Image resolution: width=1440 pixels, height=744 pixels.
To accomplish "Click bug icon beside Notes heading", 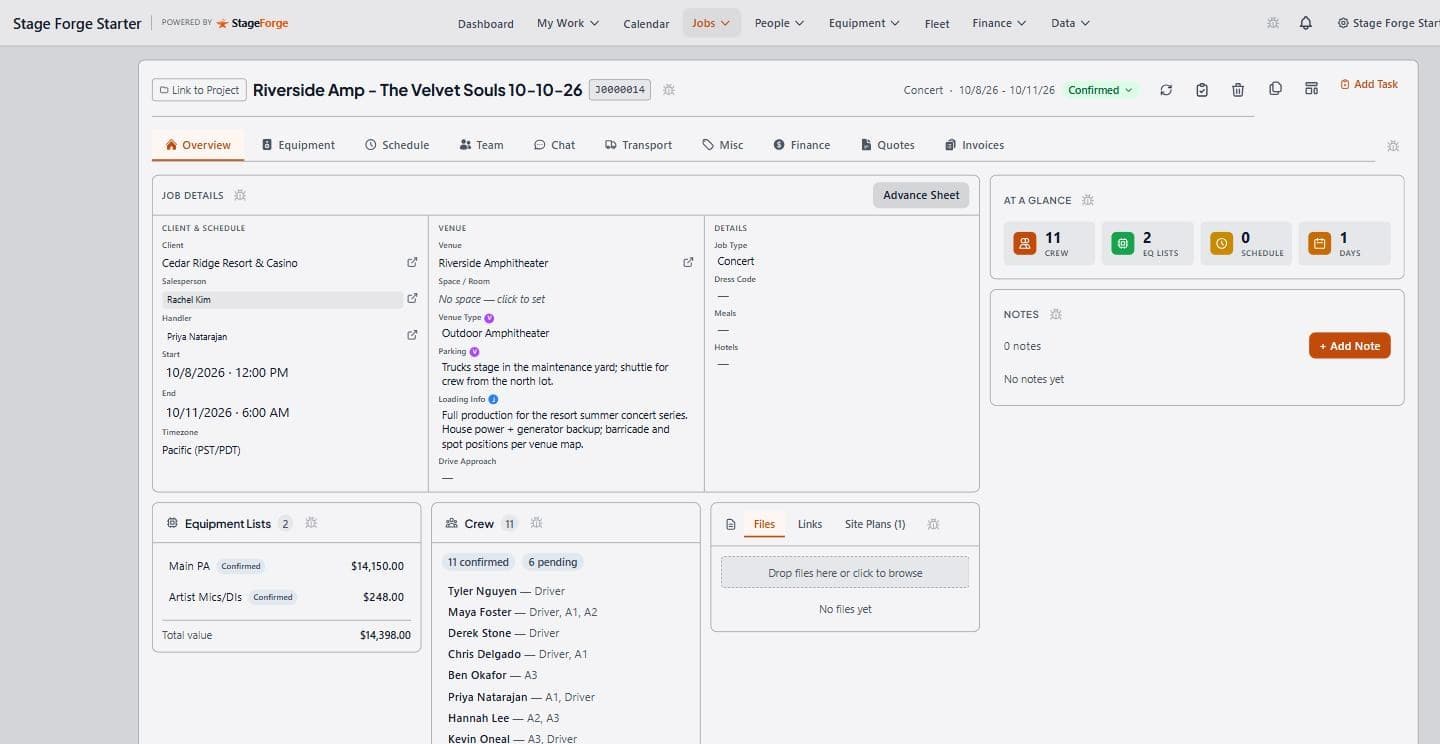I will (x=1056, y=314).
